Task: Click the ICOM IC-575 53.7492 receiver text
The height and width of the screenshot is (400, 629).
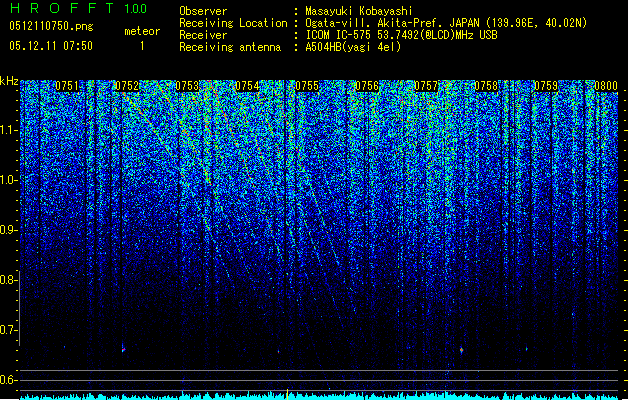Action: (401, 35)
